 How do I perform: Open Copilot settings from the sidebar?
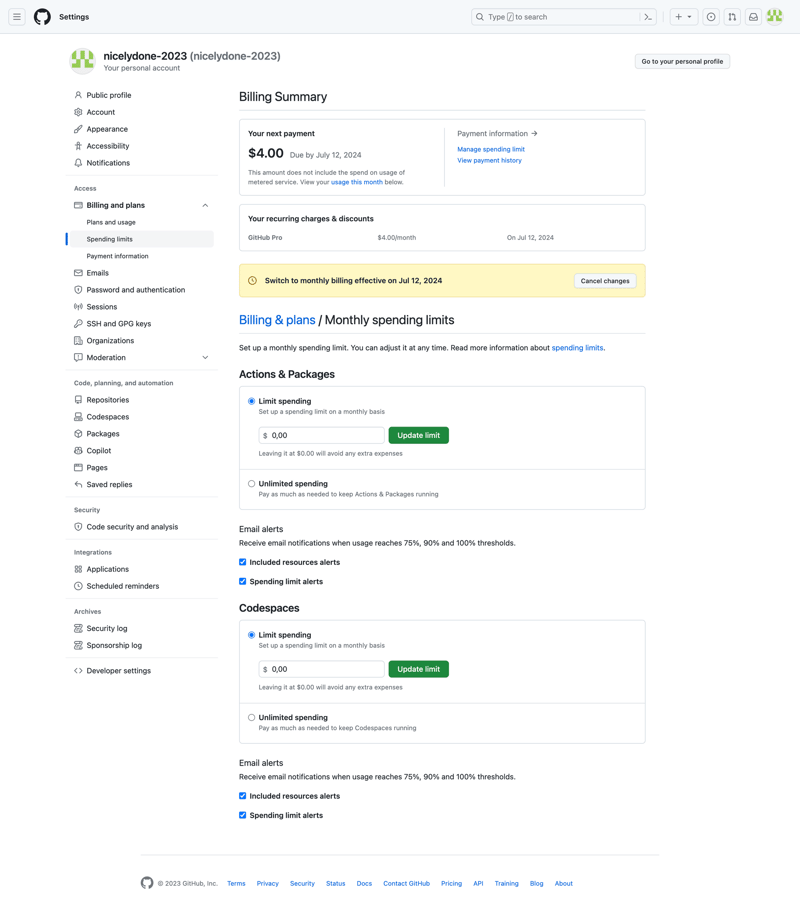[98, 450]
